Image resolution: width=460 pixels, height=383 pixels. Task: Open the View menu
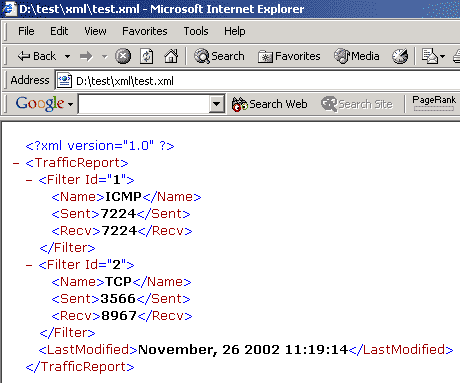[x=95, y=31]
